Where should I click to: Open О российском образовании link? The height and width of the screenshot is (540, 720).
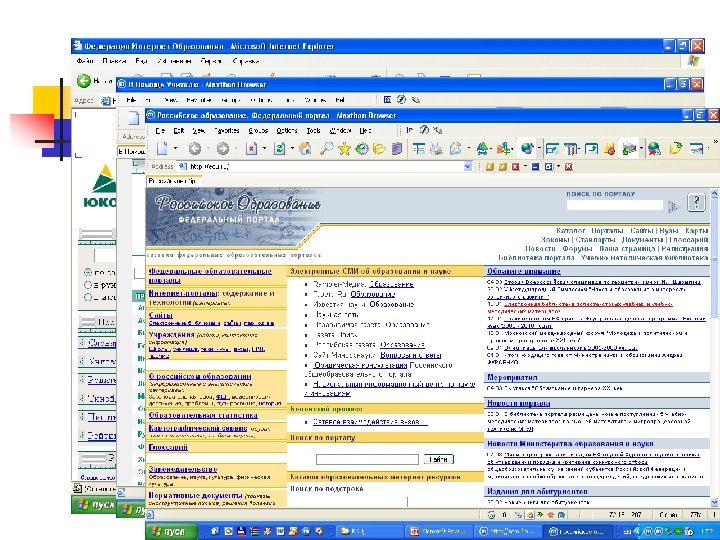[x=200, y=376]
